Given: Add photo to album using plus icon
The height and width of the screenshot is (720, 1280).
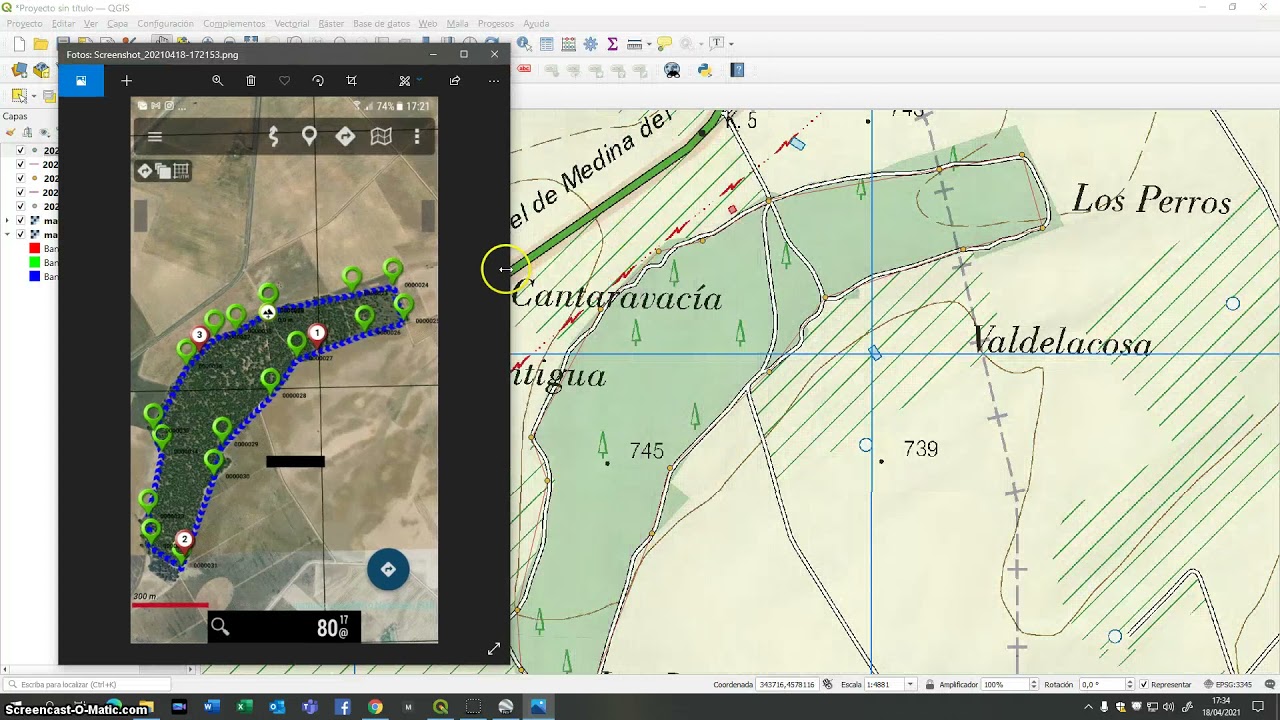Looking at the screenshot, I should pos(126,81).
